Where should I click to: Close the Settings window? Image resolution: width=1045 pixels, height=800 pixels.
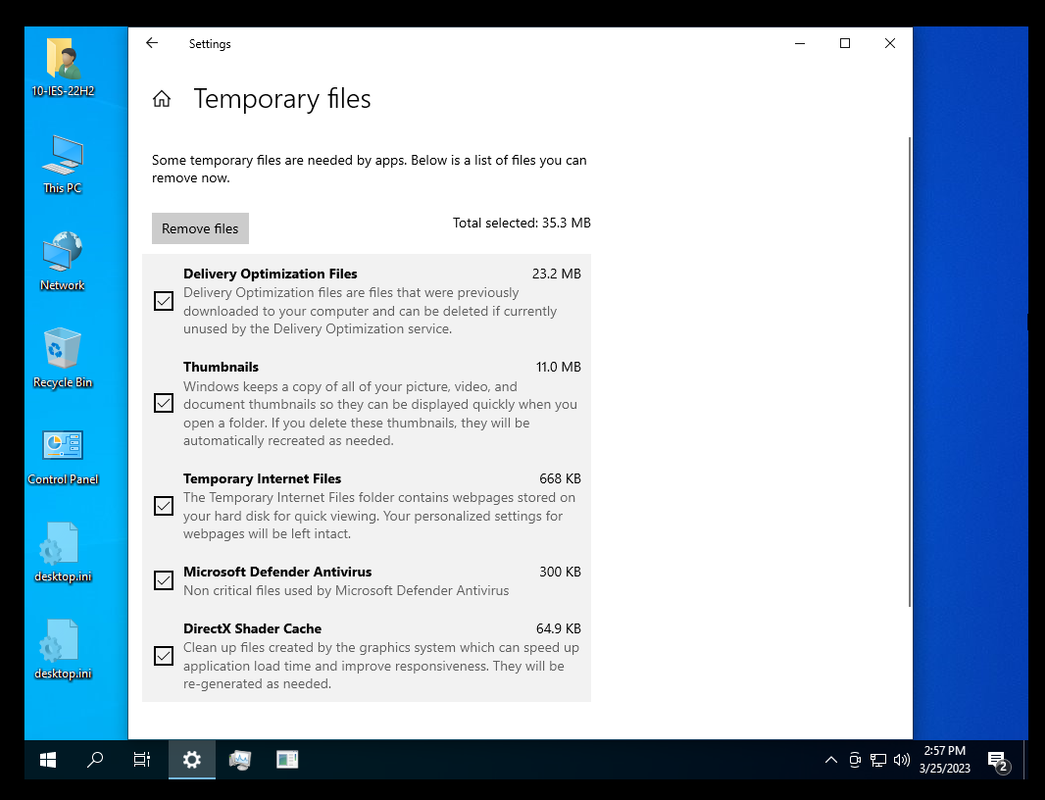pos(890,43)
